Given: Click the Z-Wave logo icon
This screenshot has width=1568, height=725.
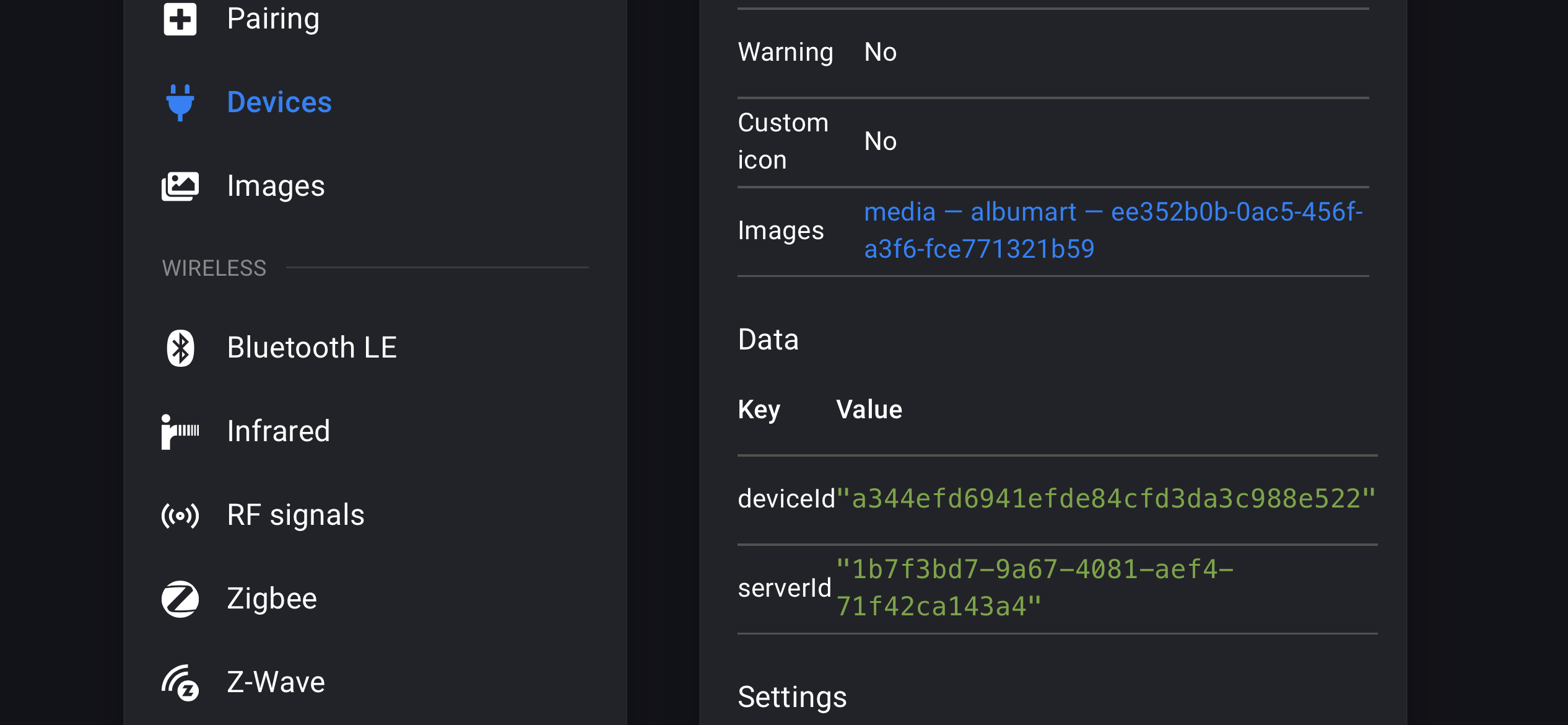Looking at the screenshot, I should [180, 682].
